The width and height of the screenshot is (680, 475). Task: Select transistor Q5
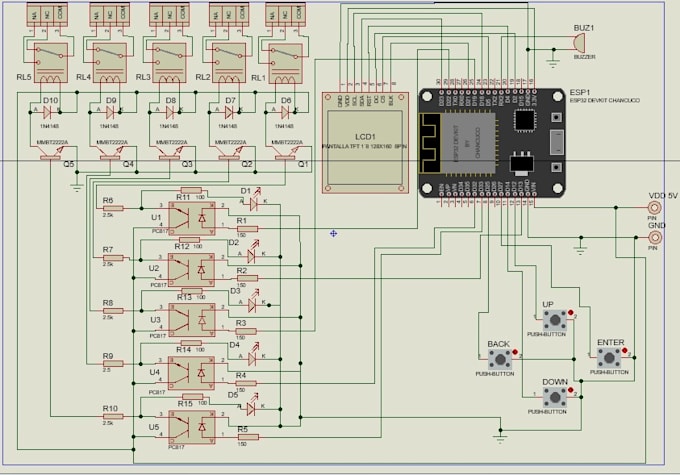tap(50, 153)
